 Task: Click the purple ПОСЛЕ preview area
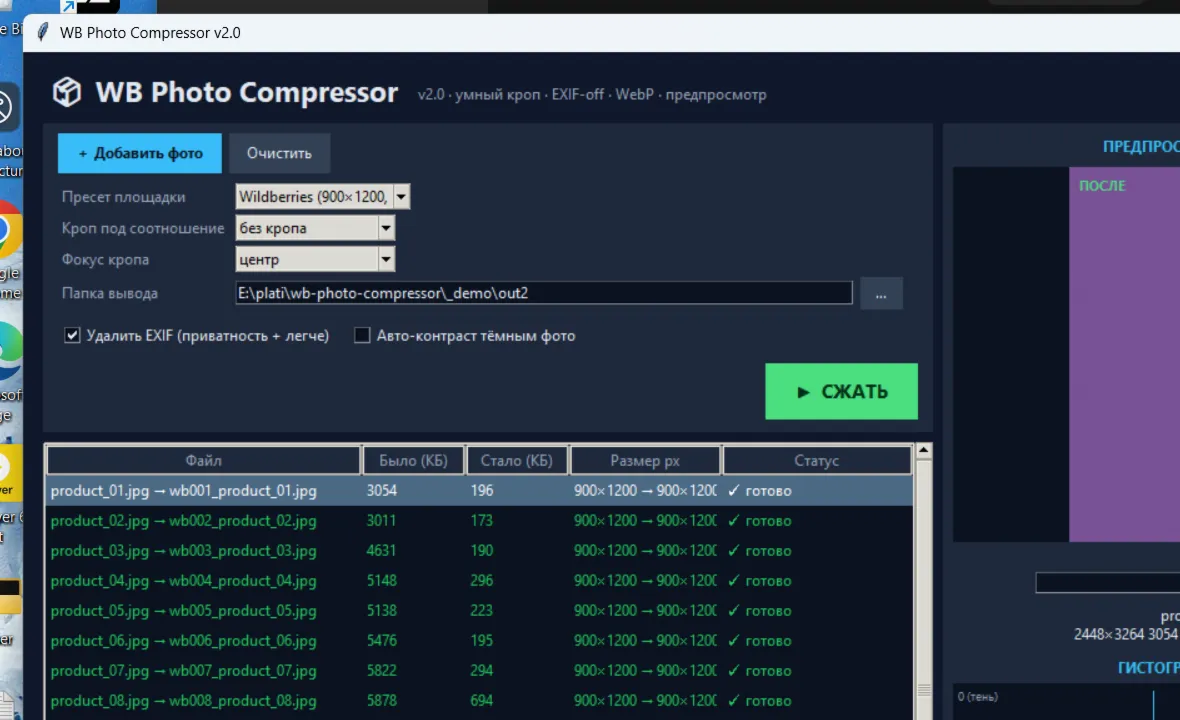1124,354
